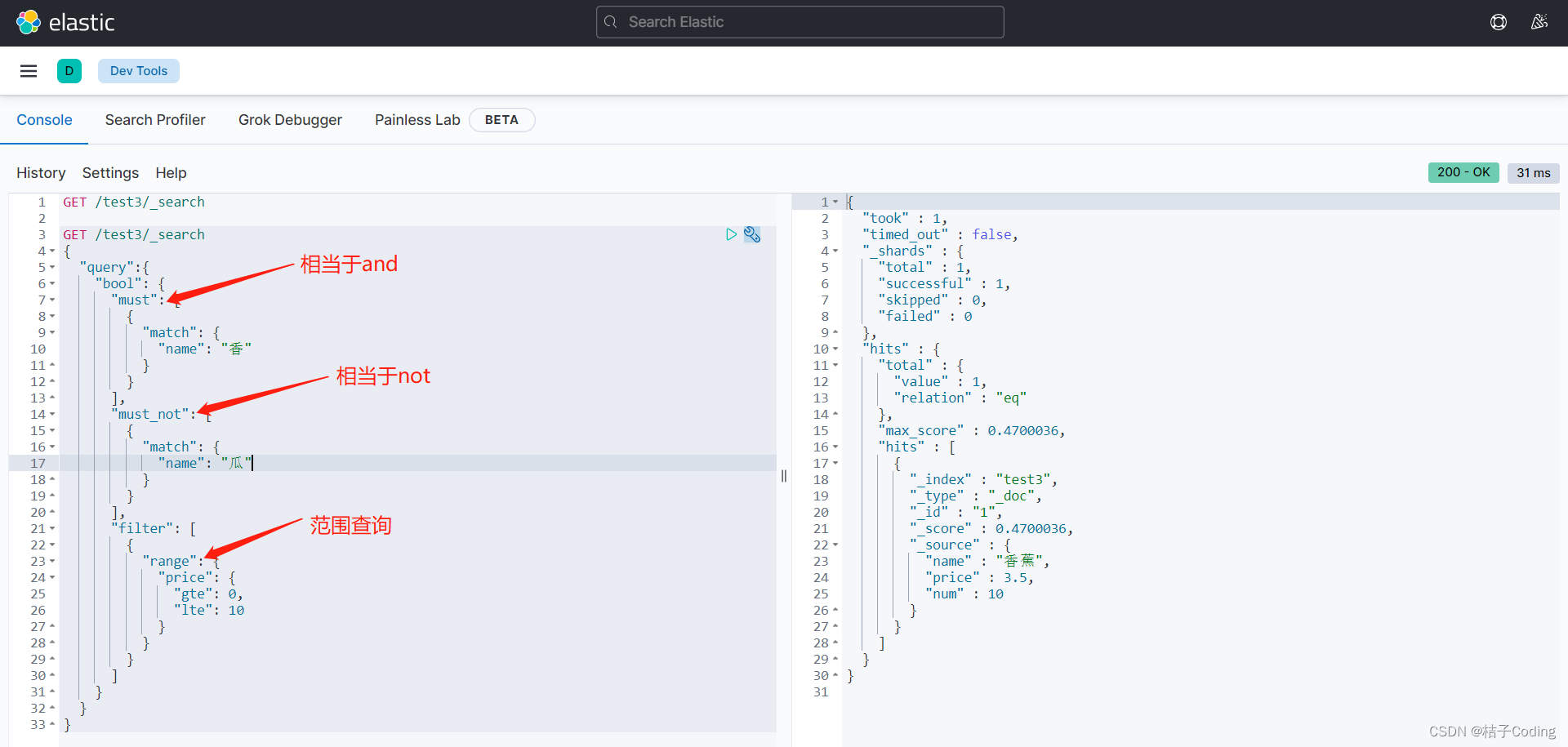Click the Elastic logo

point(65,22)
